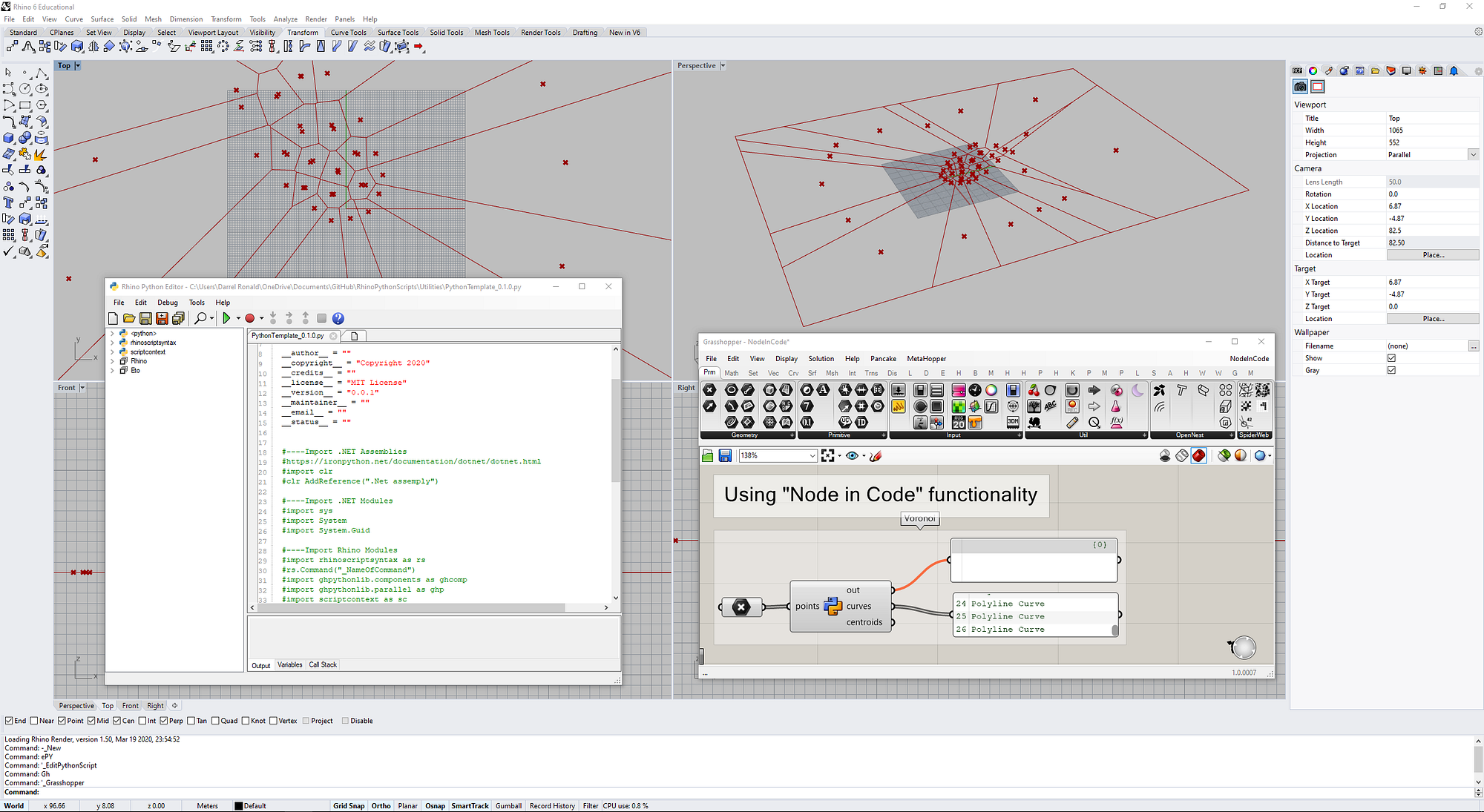Uncheck the Gray wallpaper checkbox
The image size is (1484, 812).
[x=1391, y=370]
